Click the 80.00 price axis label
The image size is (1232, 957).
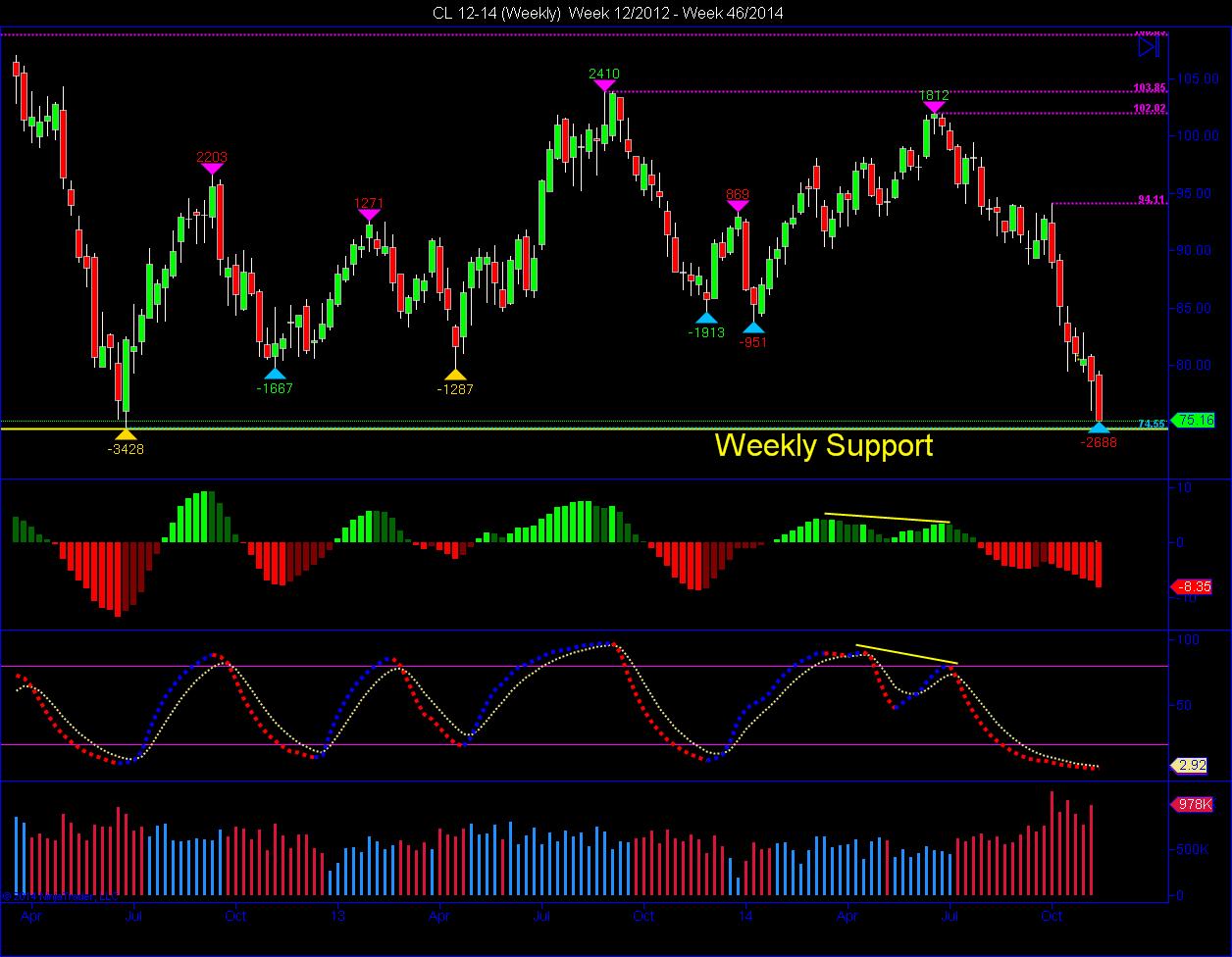pyautogui.click(x=1196, y=365)
